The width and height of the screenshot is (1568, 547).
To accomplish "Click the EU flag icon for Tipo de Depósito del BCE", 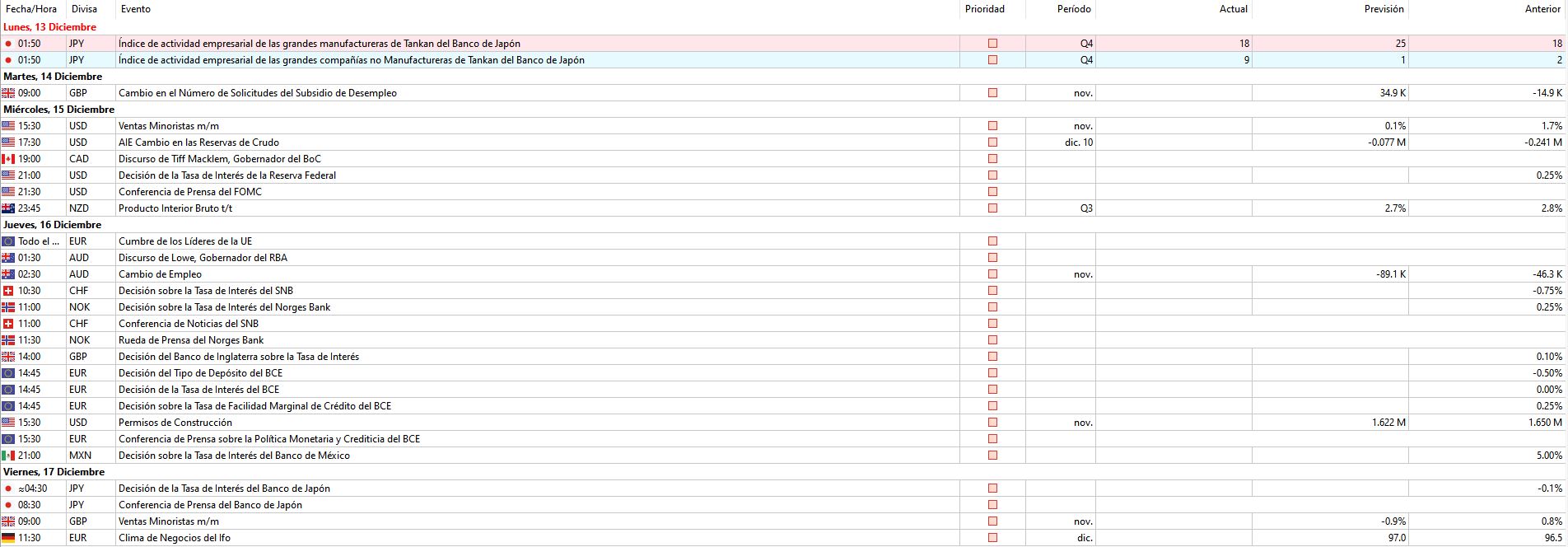I will click(8, 373).
